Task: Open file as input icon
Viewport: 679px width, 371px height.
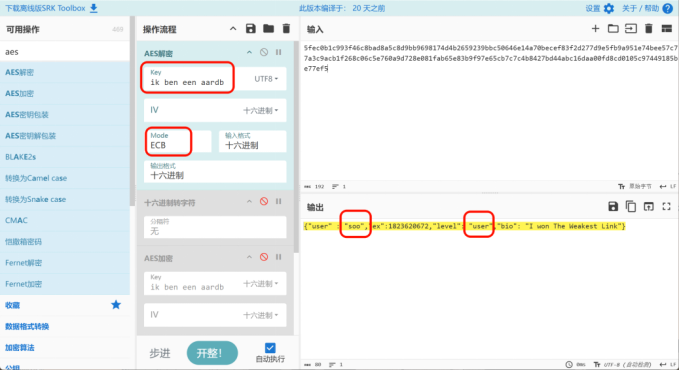Action: pos(631,29)
